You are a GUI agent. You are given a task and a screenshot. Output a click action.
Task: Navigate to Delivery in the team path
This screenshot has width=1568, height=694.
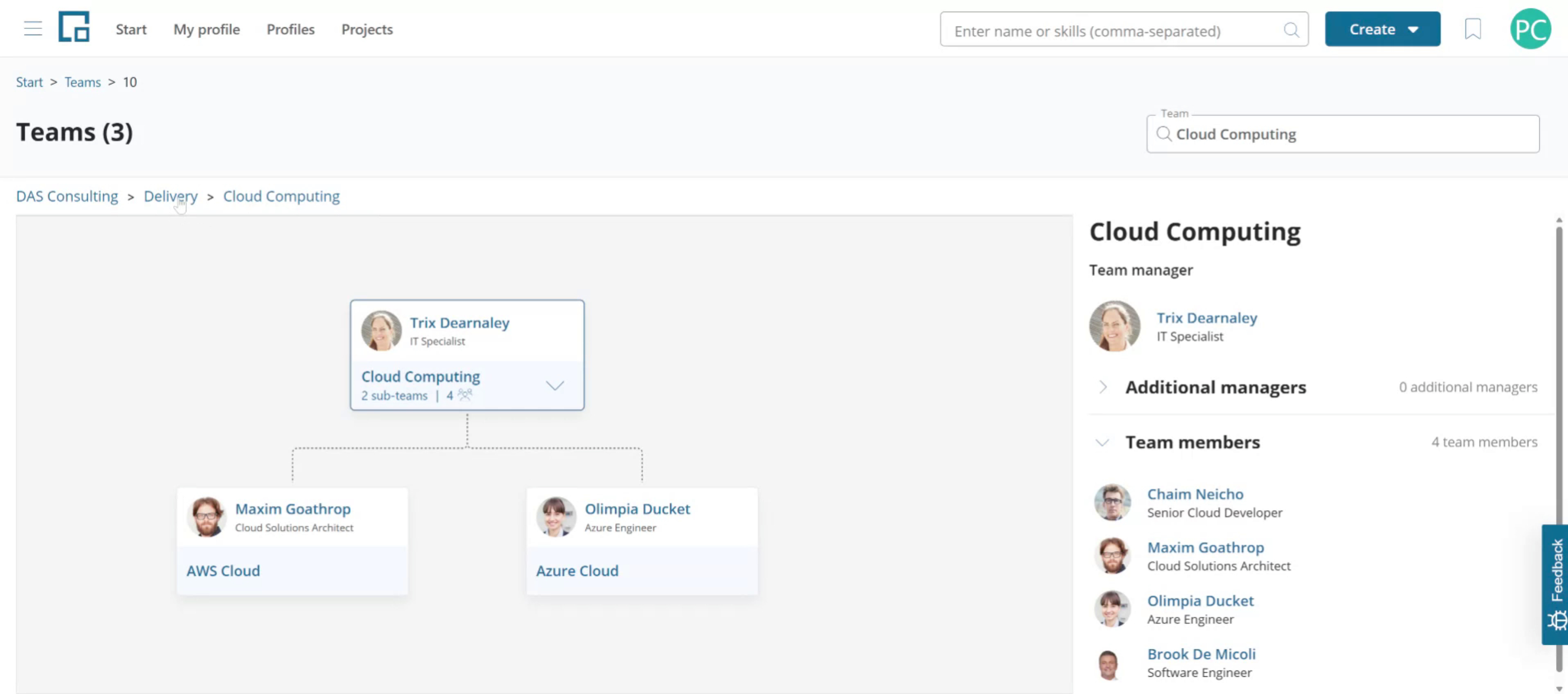pos(171,196)
